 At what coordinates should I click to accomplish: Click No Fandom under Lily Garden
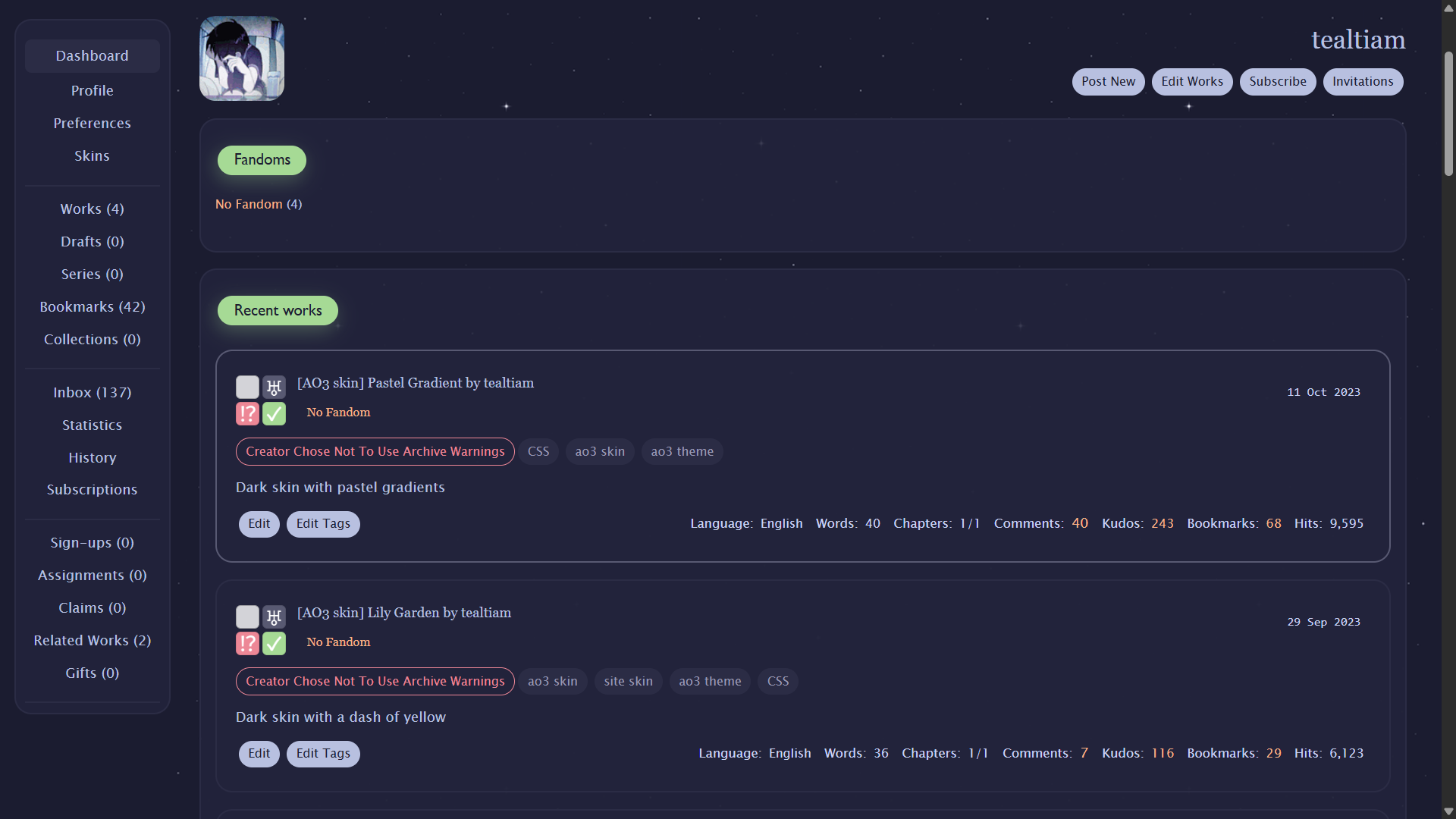click(x=338, y=642)
